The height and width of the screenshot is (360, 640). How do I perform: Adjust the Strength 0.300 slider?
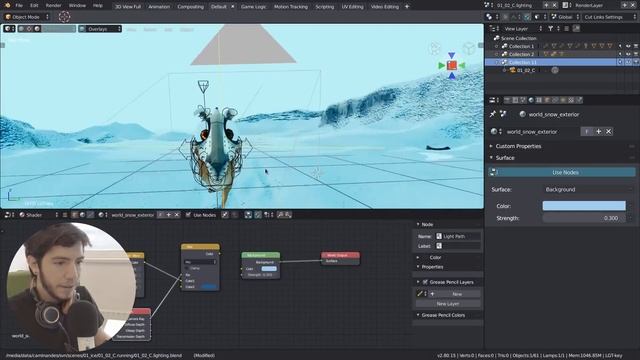click(x=584, y=218)
